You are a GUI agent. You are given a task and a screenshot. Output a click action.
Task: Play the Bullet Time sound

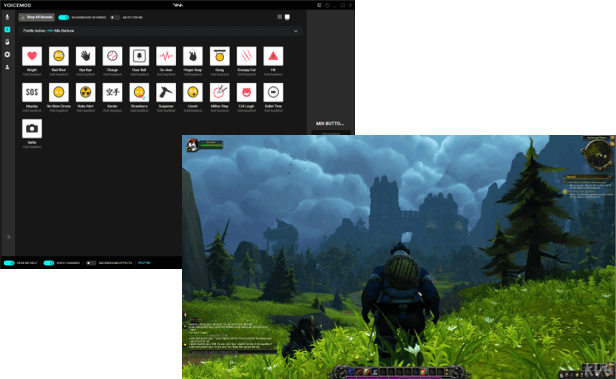coord(273,92)
